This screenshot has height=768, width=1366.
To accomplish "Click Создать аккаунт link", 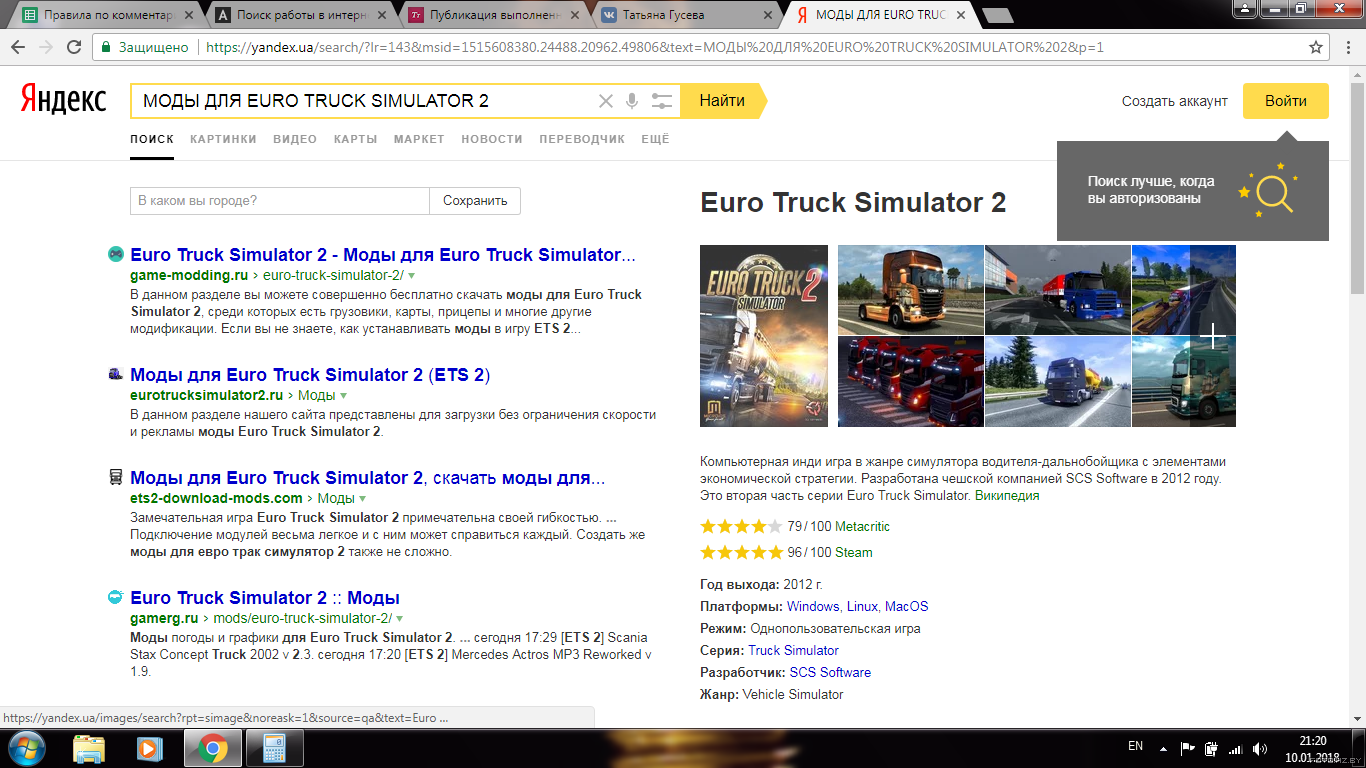I will click(x=1174, y=101).
